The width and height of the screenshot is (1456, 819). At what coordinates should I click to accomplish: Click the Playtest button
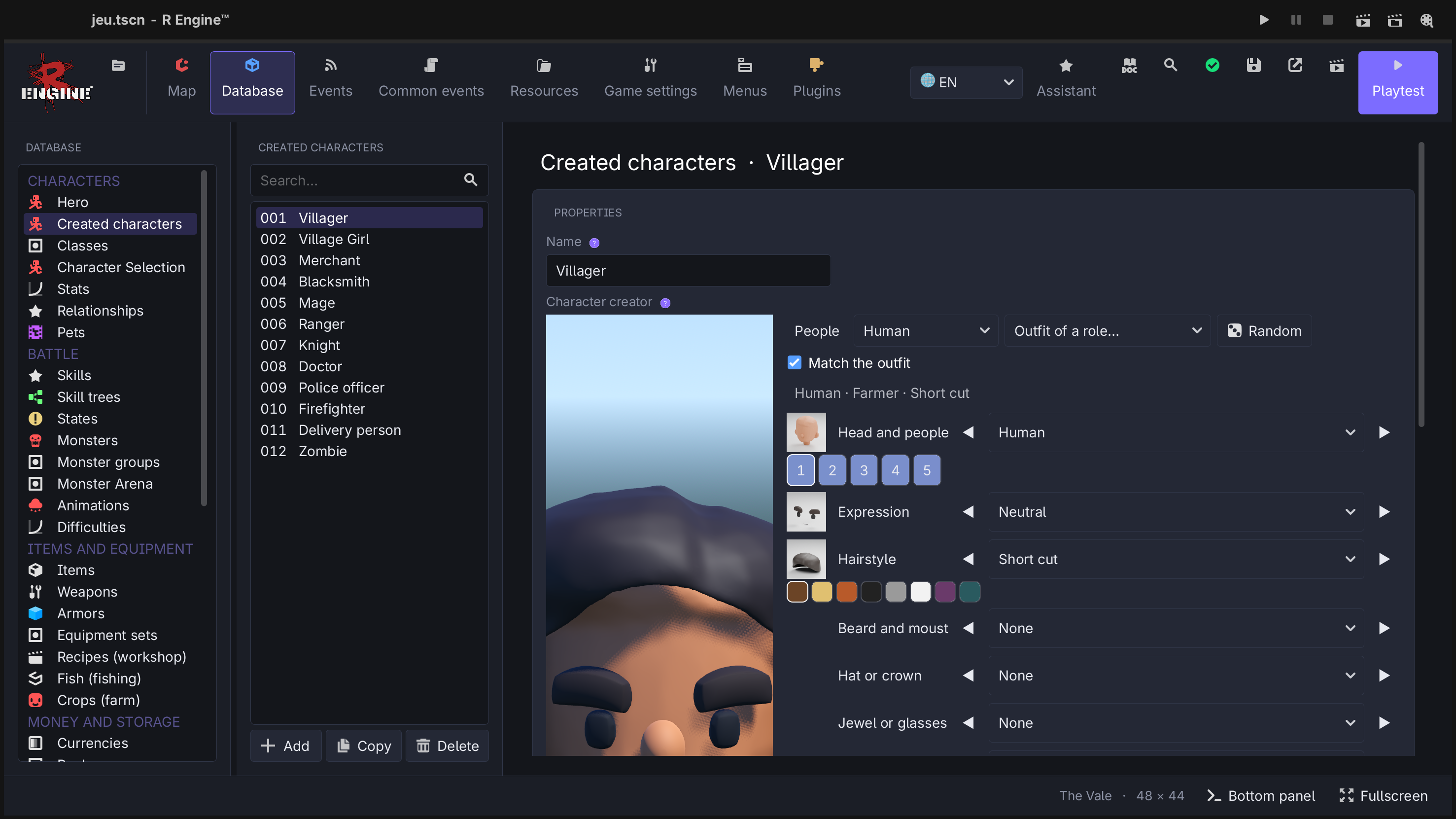[1398, 82]
